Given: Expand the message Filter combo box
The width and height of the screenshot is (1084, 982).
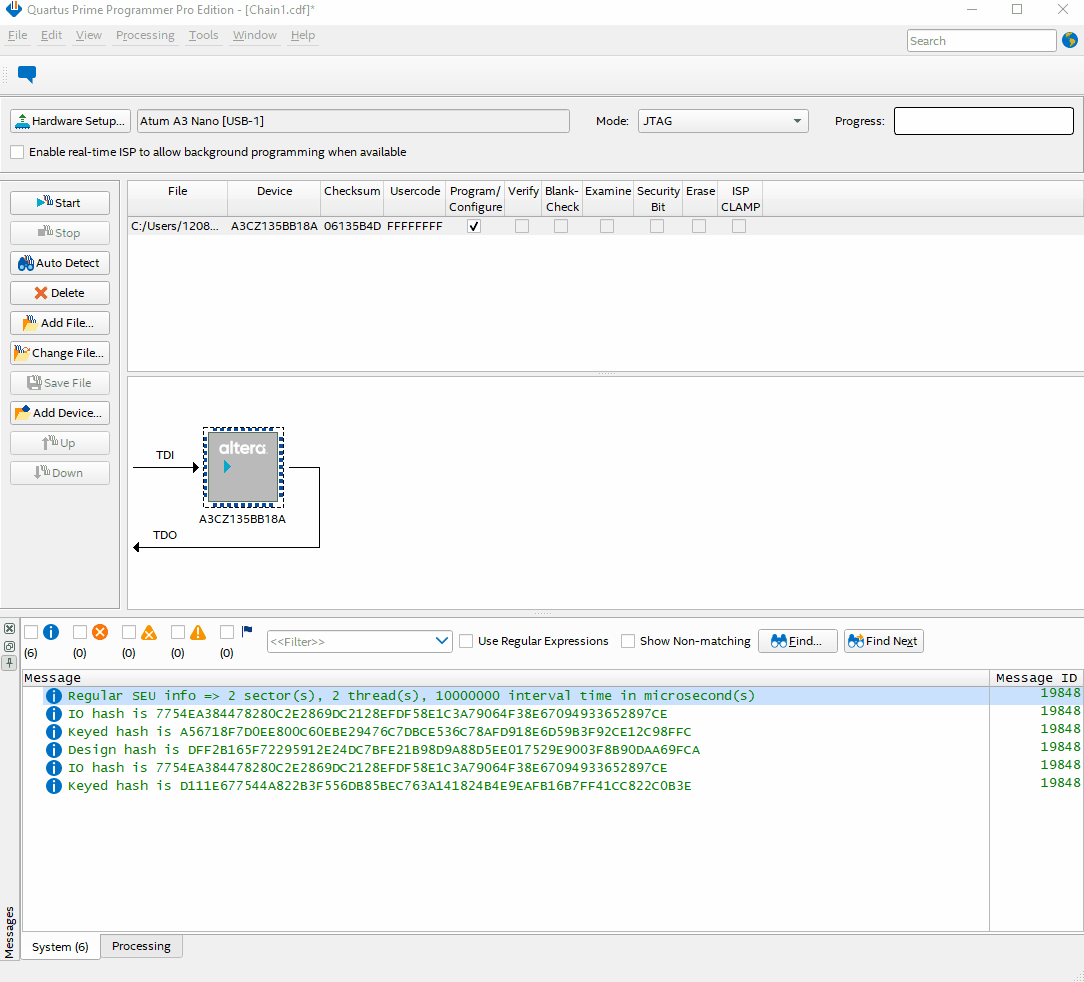Looking at the screenshot, I should (x=443, y=641).
